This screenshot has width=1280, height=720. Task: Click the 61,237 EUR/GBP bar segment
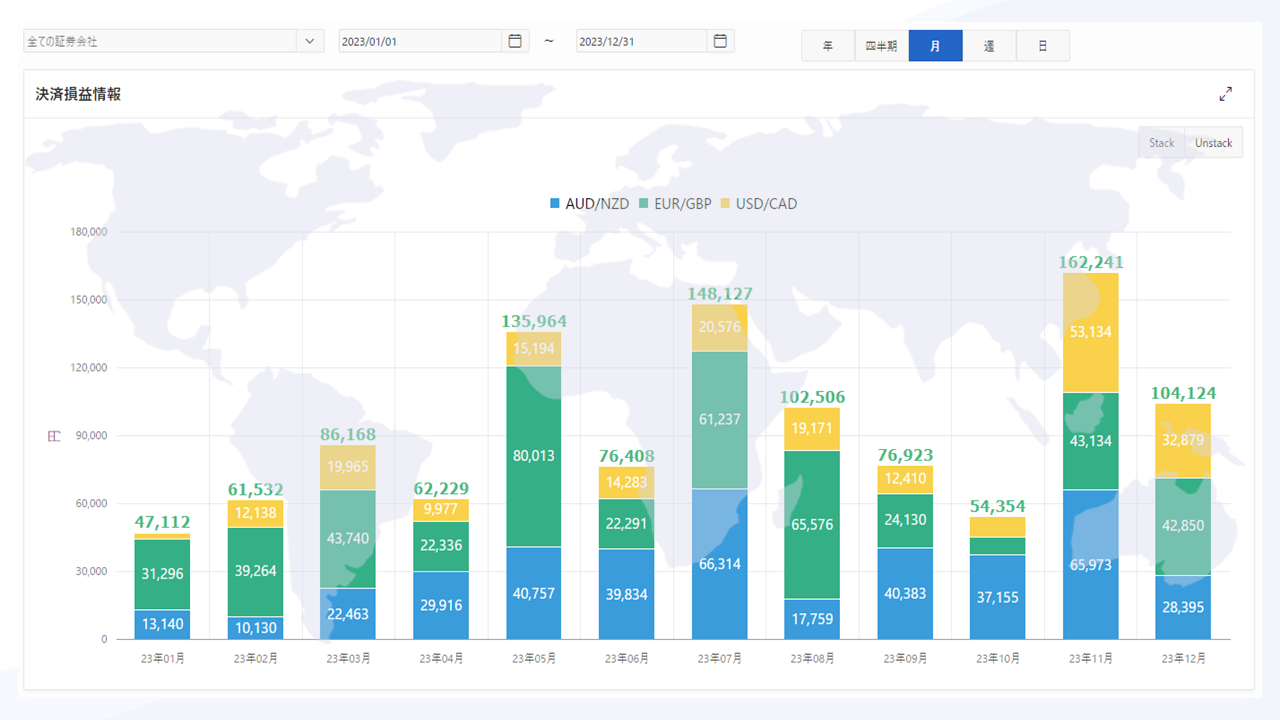click(x=719, y=420)
